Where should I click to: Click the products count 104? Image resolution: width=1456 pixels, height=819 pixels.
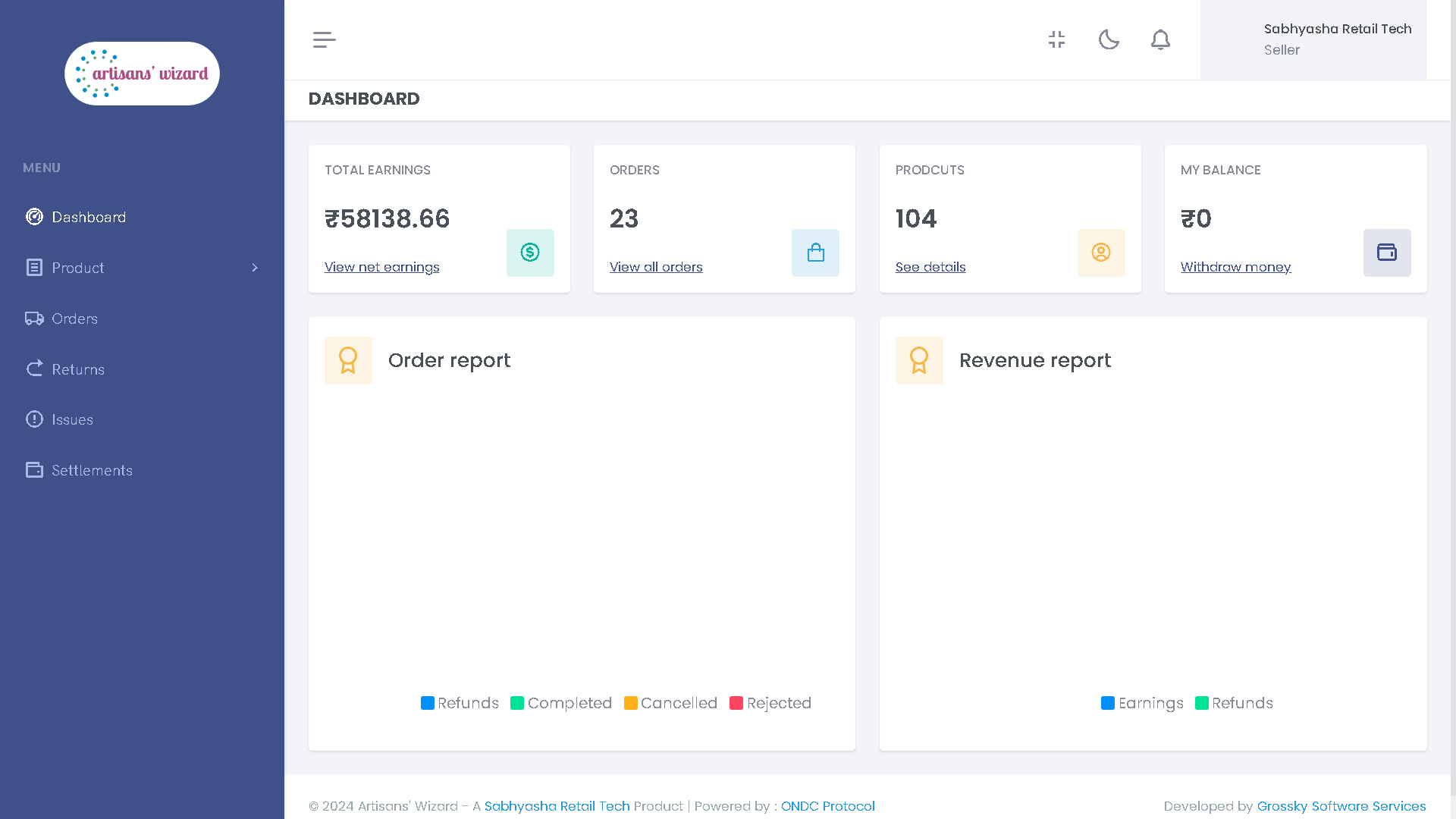tap(916, 218)
